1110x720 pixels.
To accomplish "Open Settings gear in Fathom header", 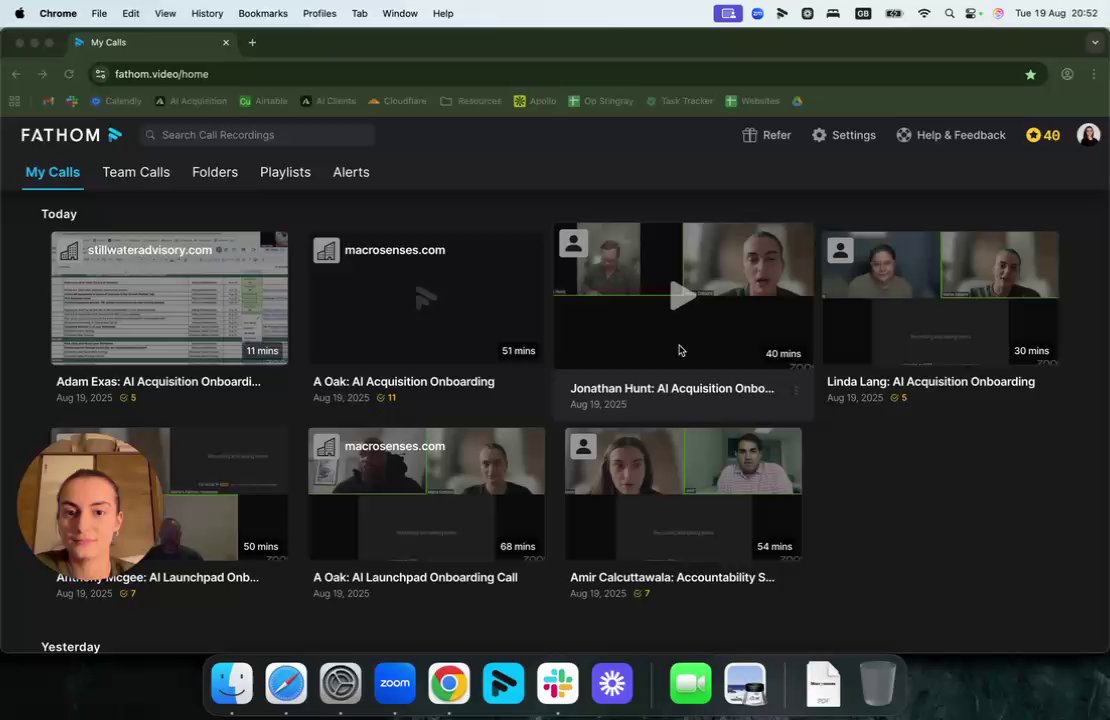I will (843, 135).
